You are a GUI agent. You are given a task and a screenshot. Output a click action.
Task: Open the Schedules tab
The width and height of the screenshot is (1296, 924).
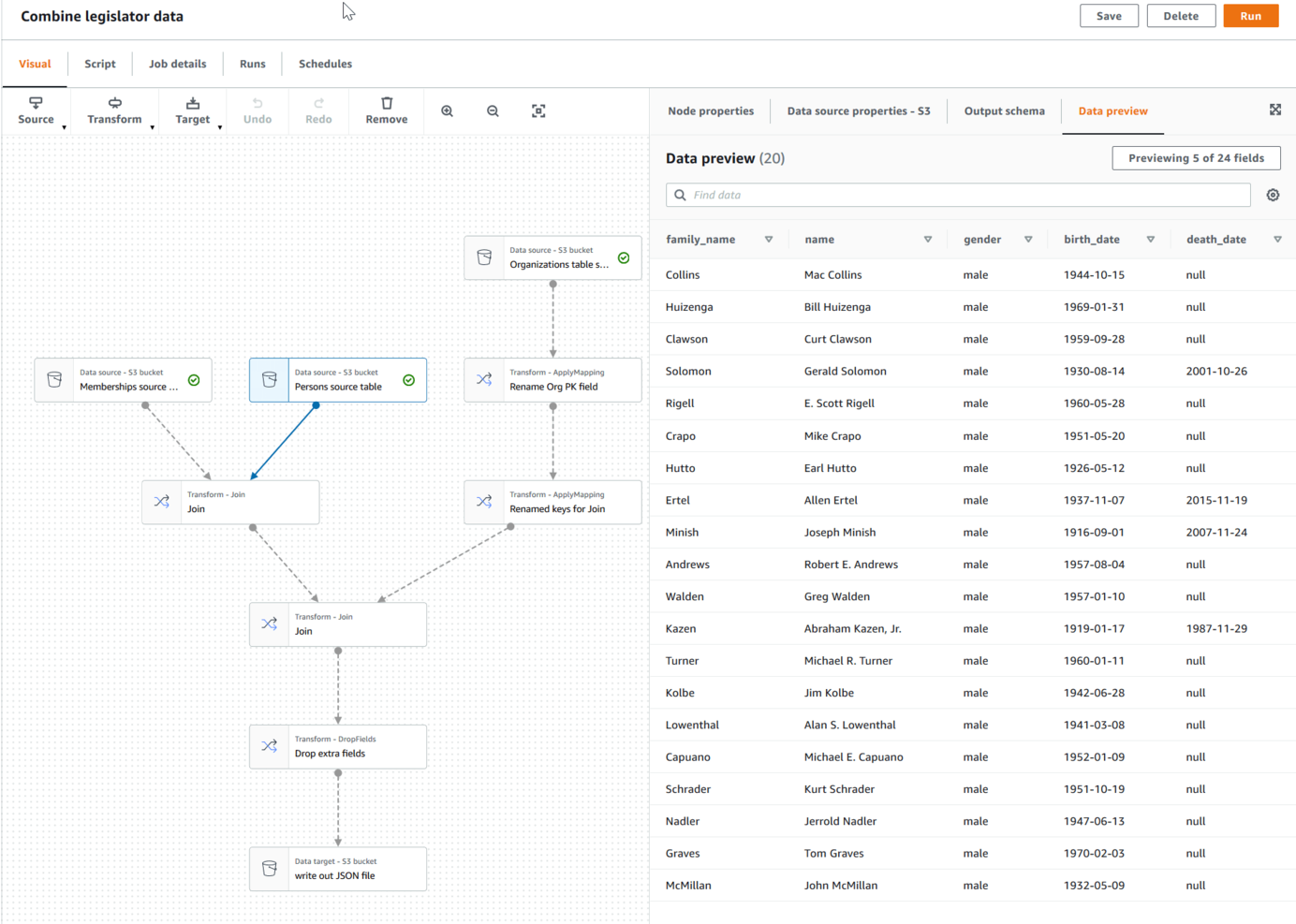click(325, 64)
